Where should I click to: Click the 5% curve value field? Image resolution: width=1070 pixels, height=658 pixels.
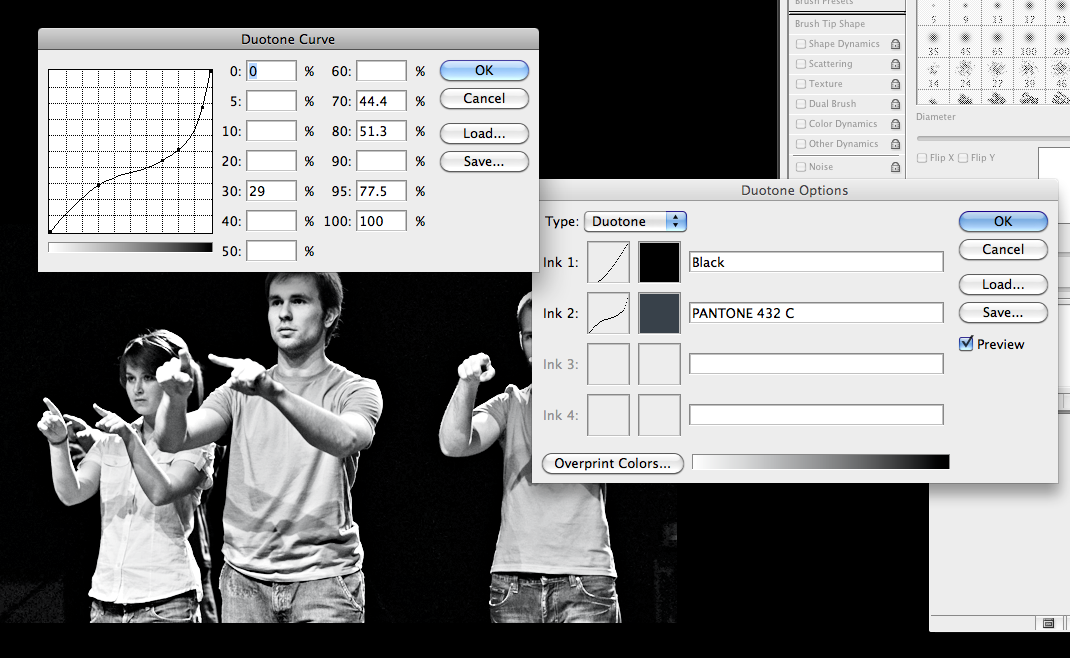(272, 101)
